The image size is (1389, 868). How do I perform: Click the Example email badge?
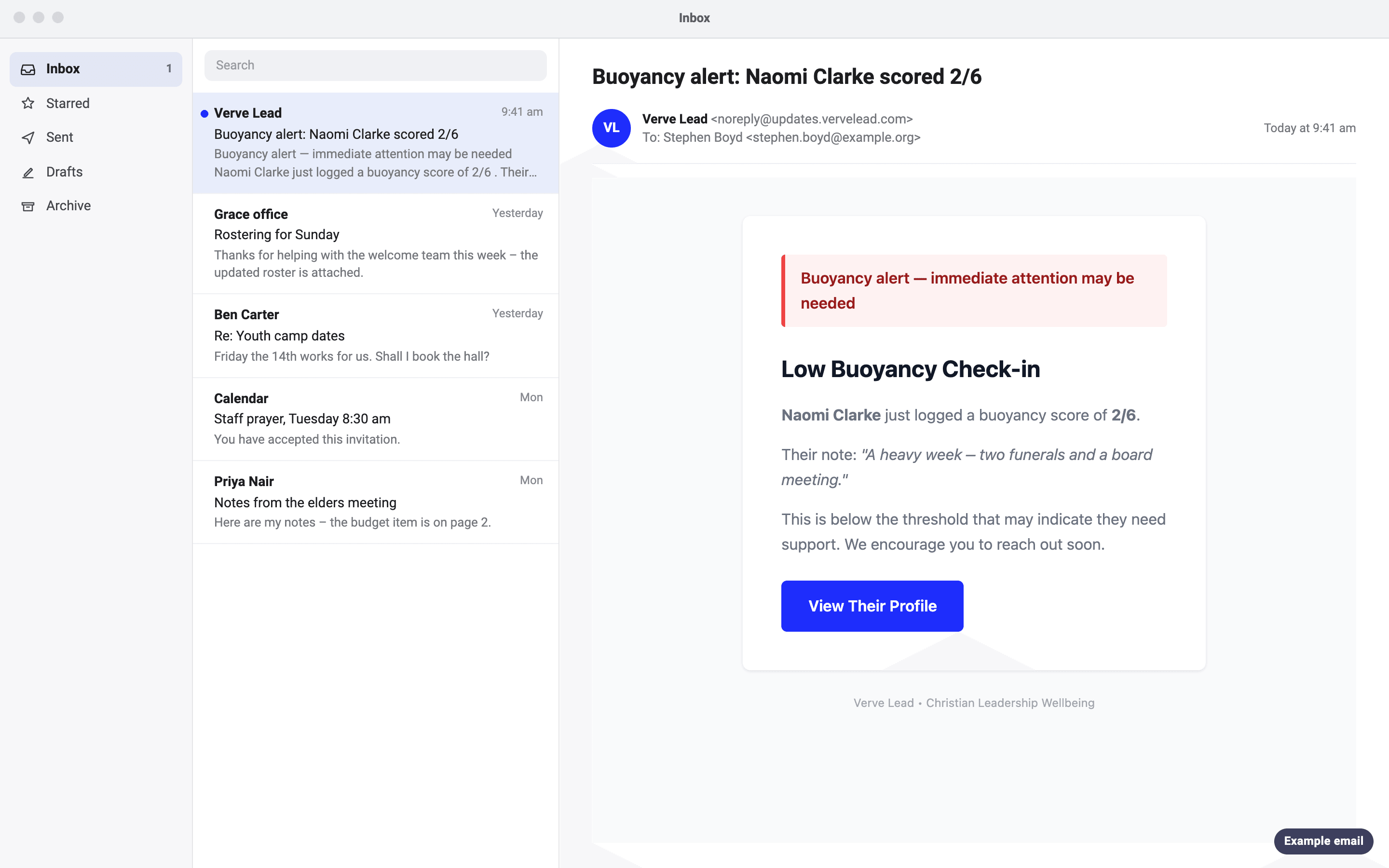coord(1323,841)
